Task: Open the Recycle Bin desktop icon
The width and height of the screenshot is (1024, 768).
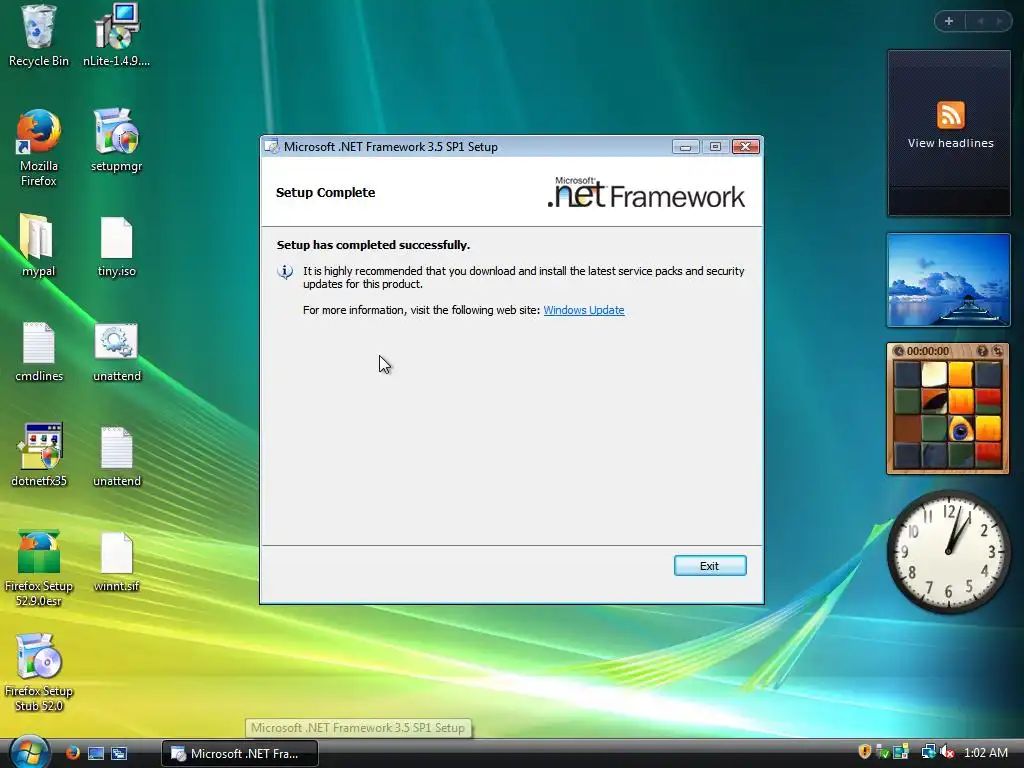Action: 38,36
